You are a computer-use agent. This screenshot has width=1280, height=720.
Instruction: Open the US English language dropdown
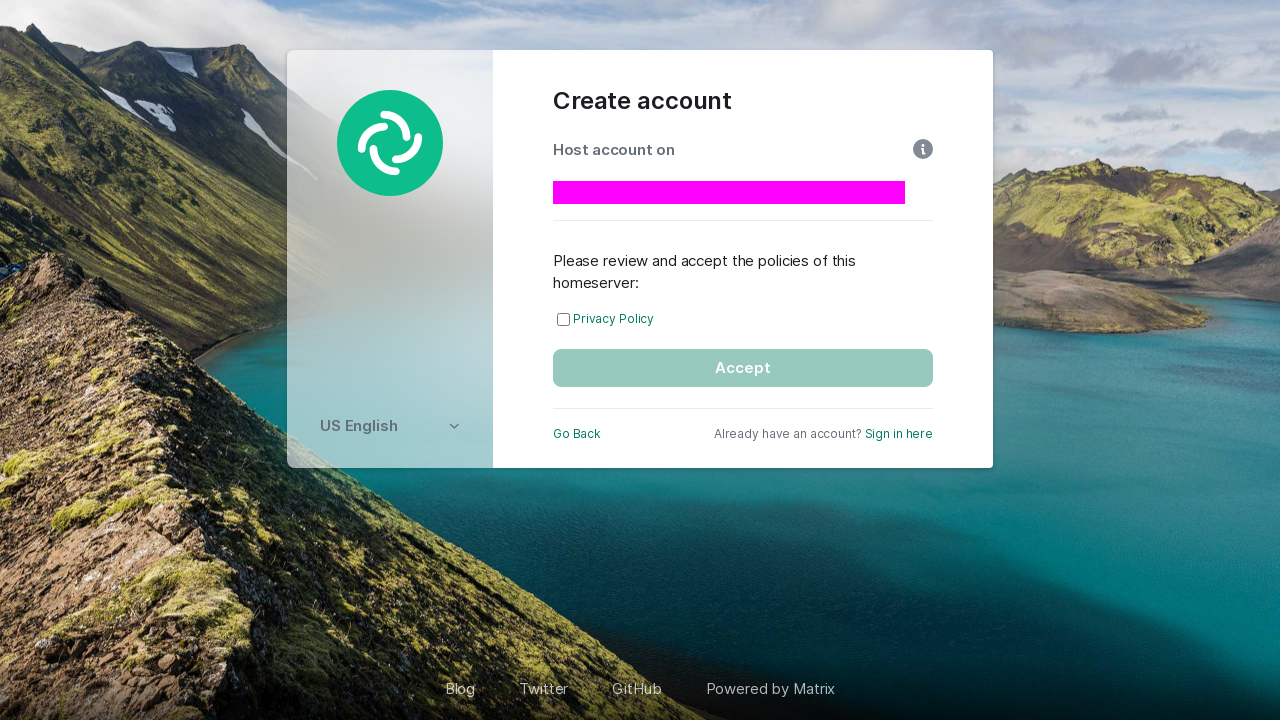point(390,426)
